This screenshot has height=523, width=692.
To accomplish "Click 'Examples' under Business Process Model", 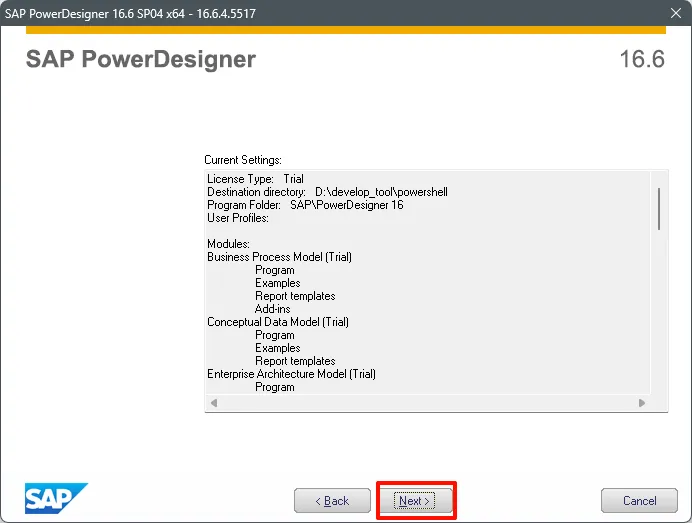I will [278, 283].
